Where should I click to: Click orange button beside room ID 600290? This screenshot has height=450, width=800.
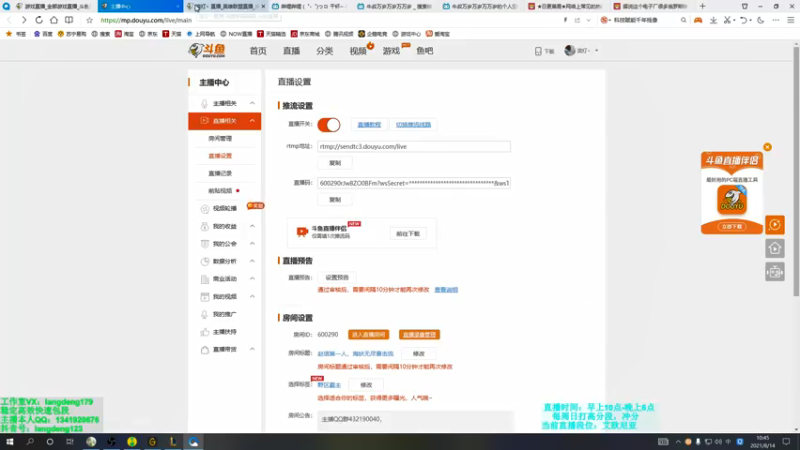point(368,335)
